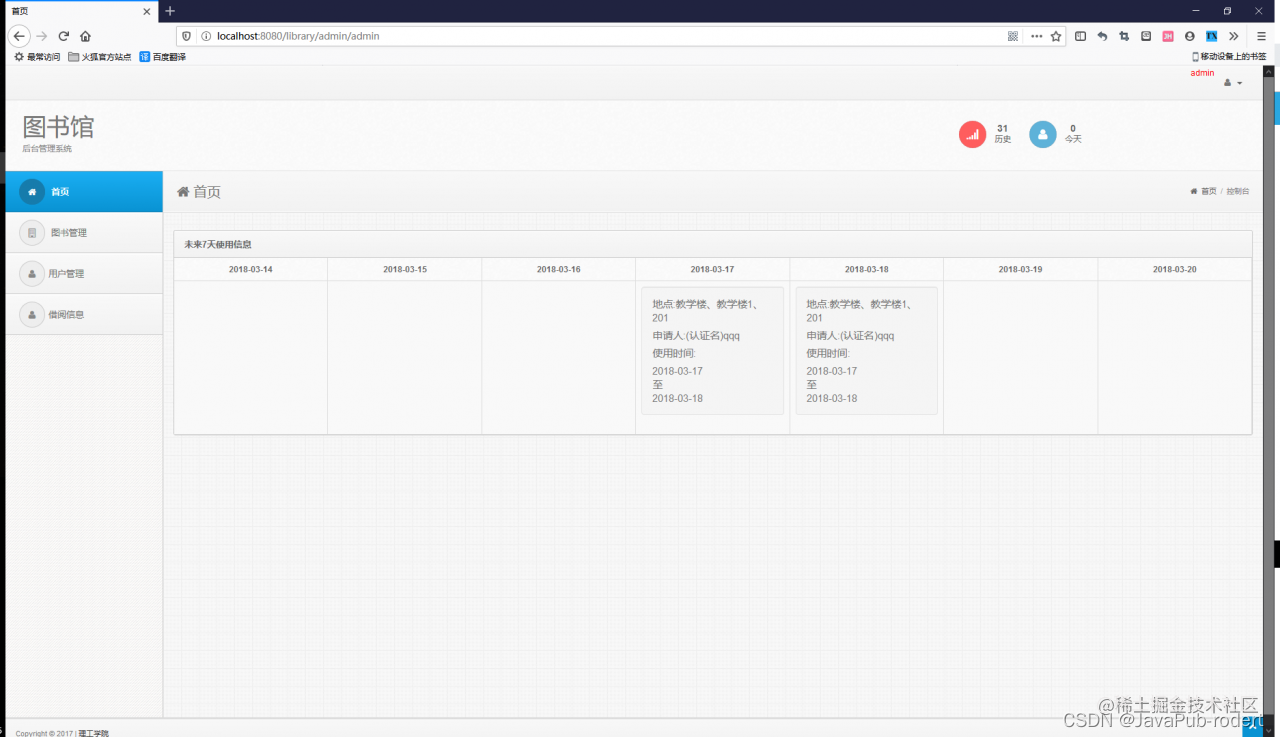Click the 2018-03-14 column header
Screen dimensions: 1280x737
click(251, 269)
